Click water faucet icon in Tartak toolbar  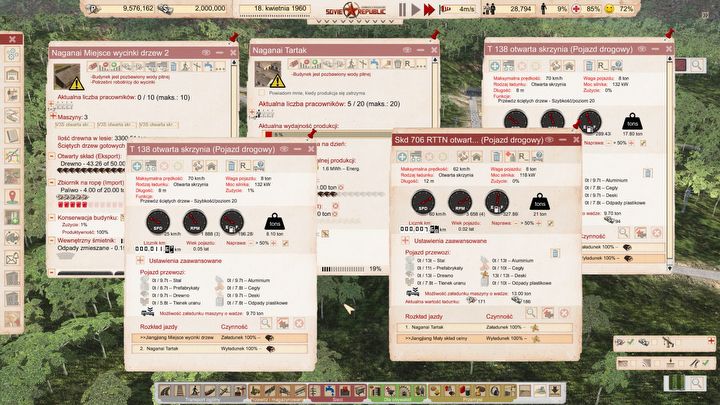374,64
